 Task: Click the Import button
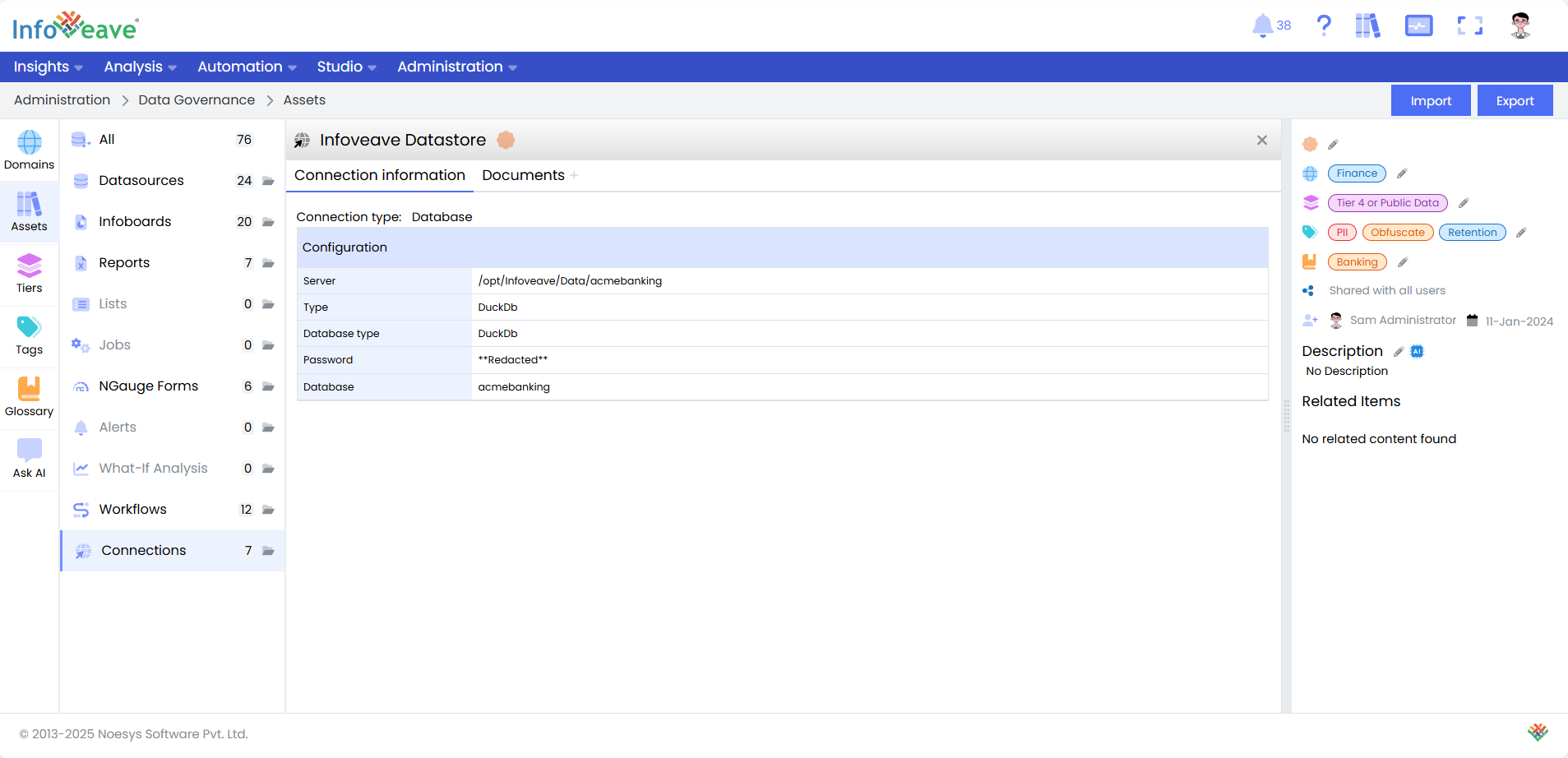1431,100
